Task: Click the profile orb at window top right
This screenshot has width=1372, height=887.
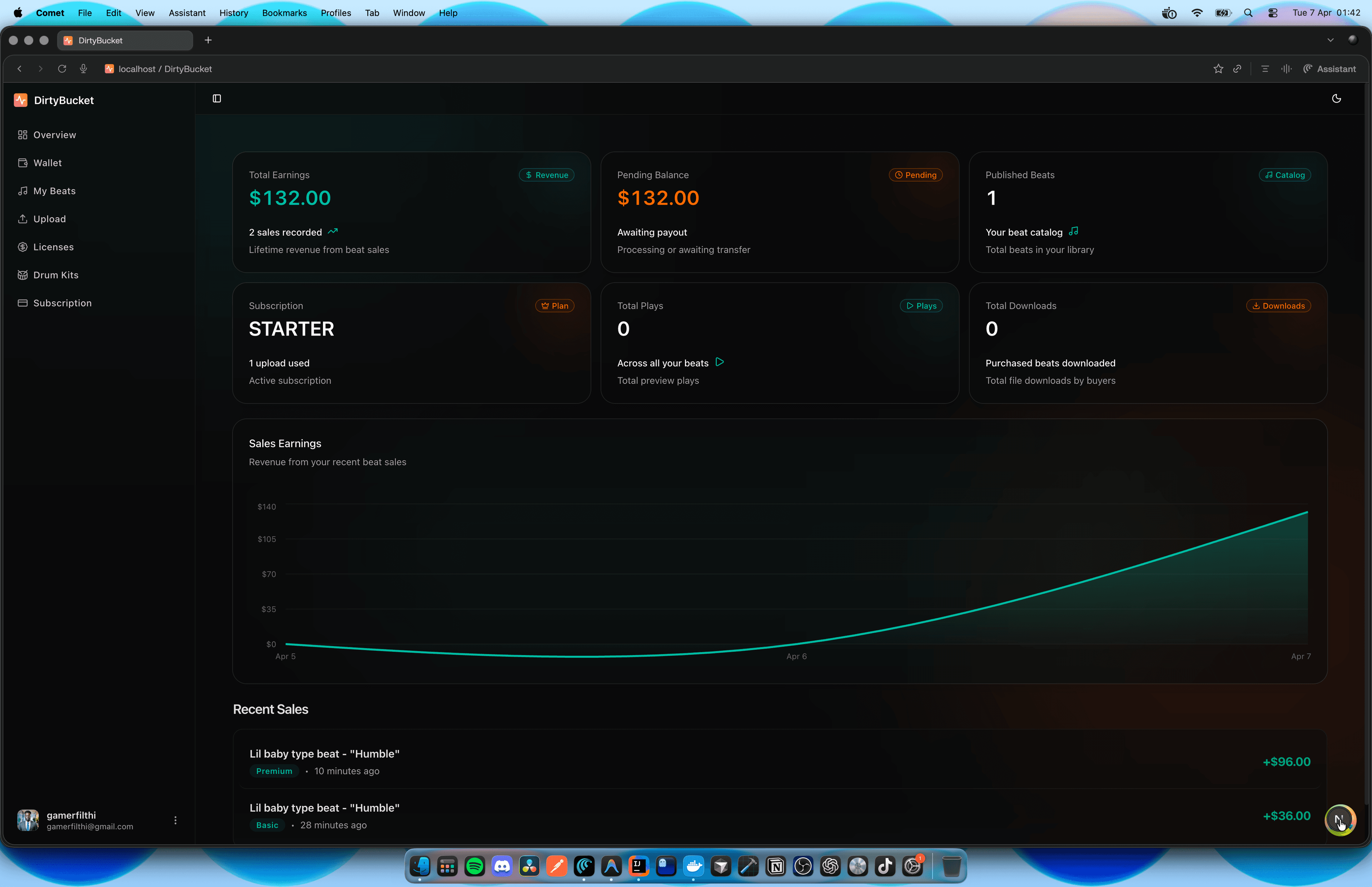Action: pyautogui.click(x=1353, y=40)
